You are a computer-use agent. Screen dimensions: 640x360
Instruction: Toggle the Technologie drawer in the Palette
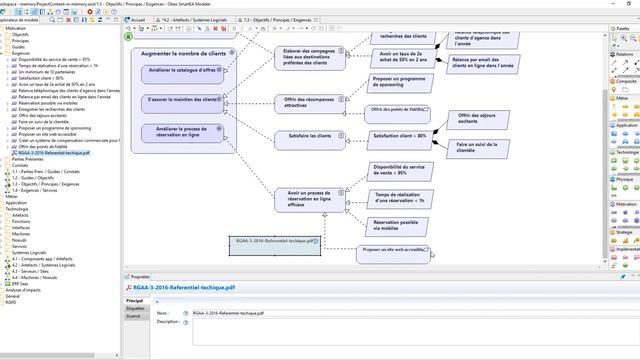pyautogui.click(x=624, y=152)
